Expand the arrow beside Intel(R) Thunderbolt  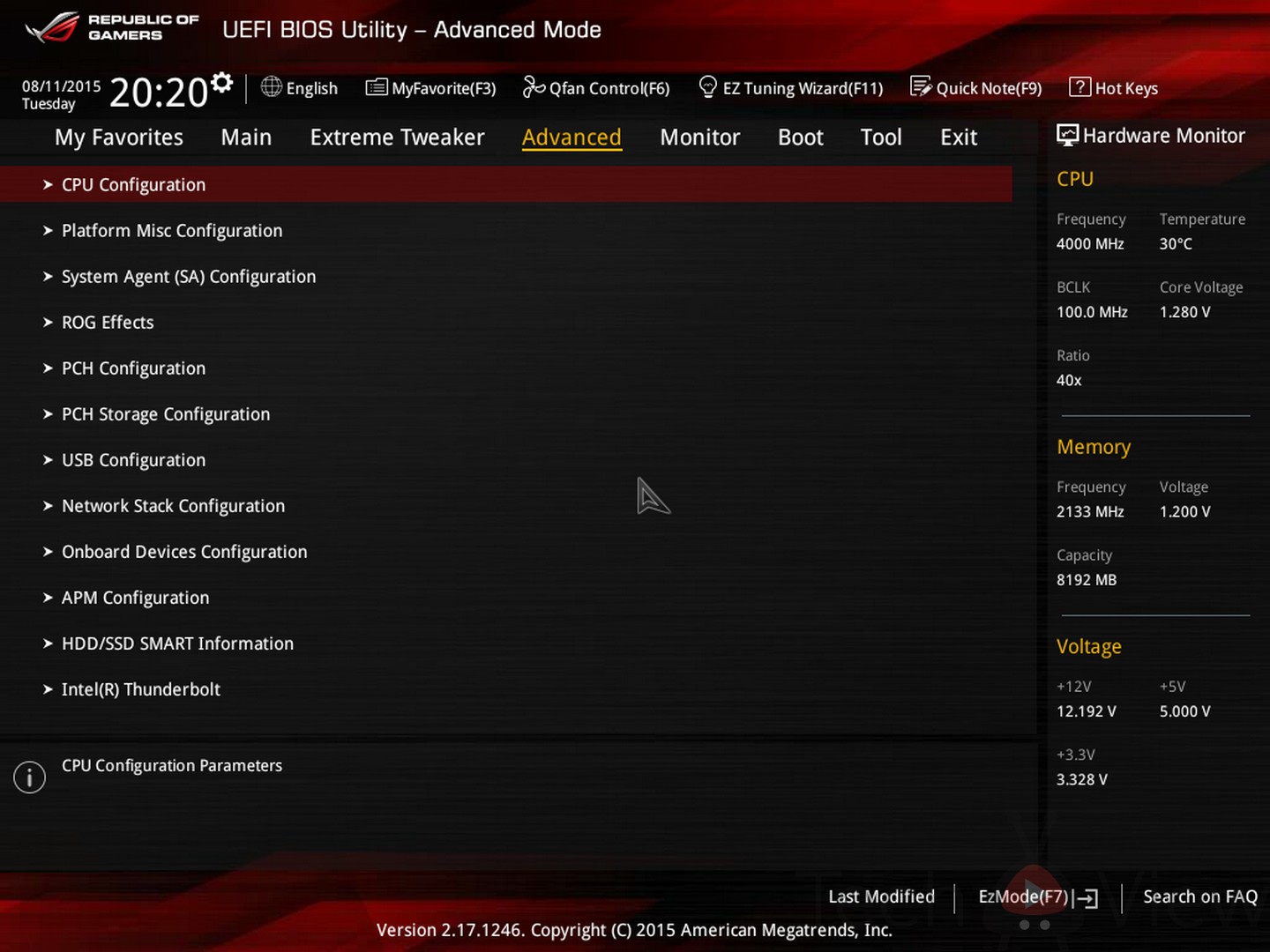(x=48, y=688)
